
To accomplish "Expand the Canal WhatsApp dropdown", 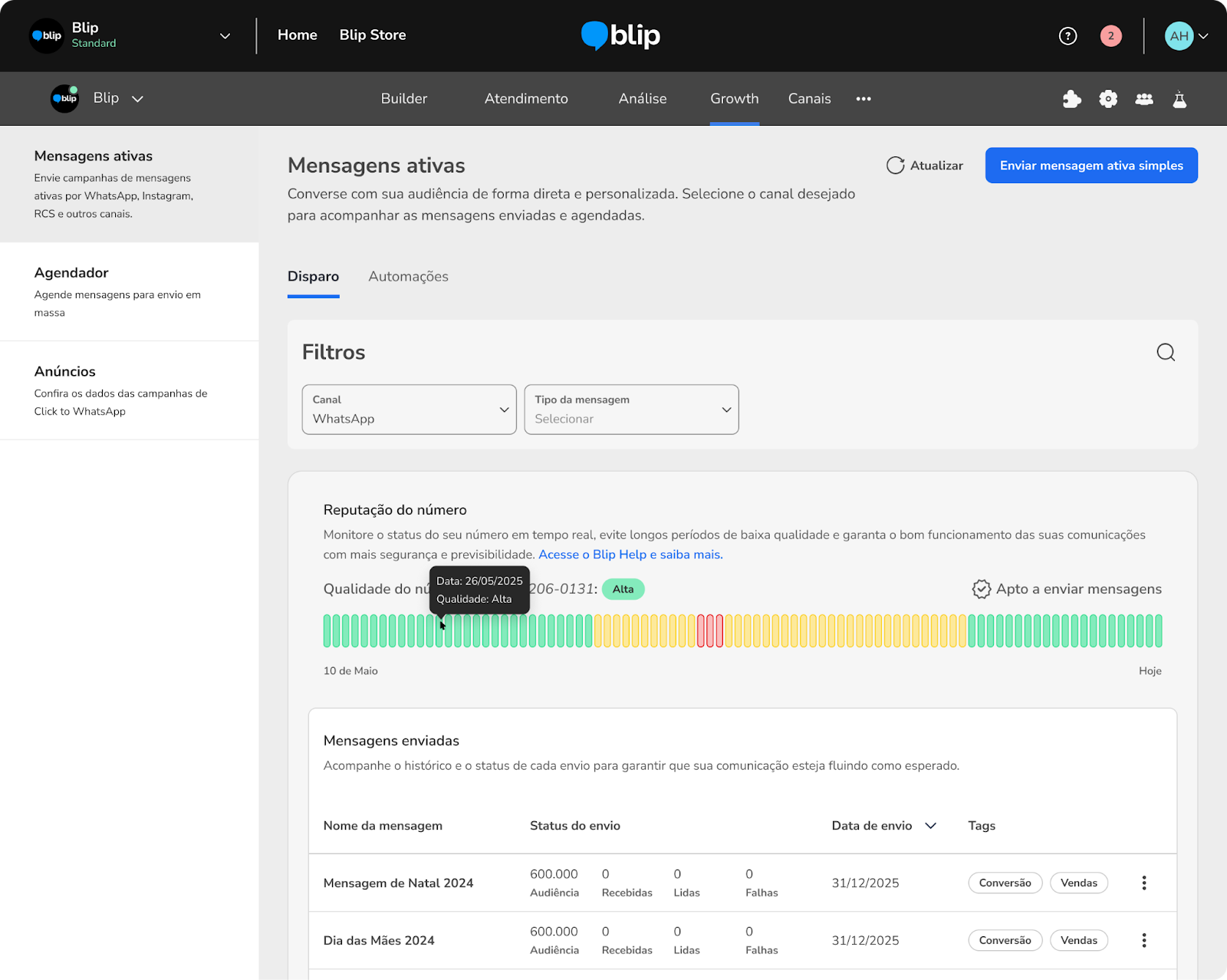I will click(x=410, y=409).
